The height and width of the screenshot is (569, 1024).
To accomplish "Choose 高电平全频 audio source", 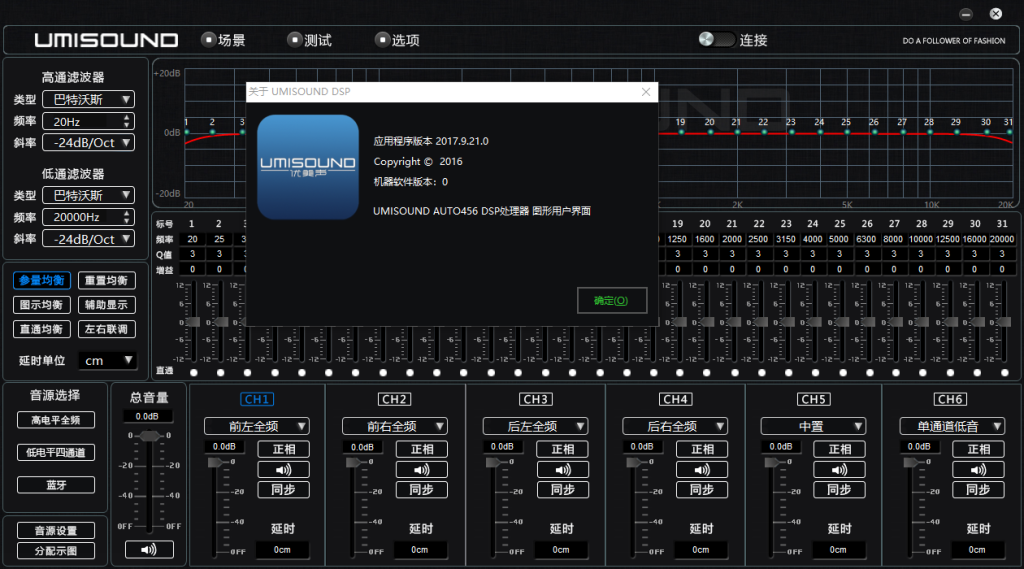I will point(56,420).
